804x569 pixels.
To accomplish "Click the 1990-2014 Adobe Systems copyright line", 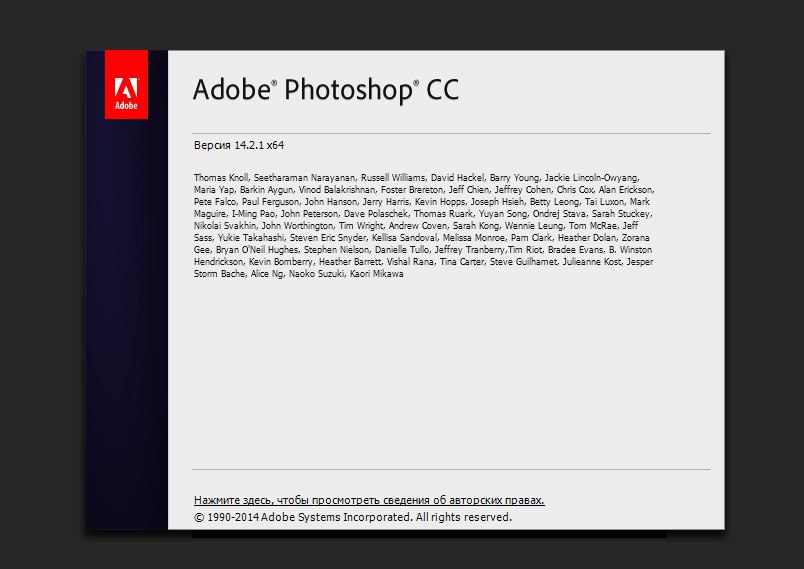I will (x=353, y=517).
